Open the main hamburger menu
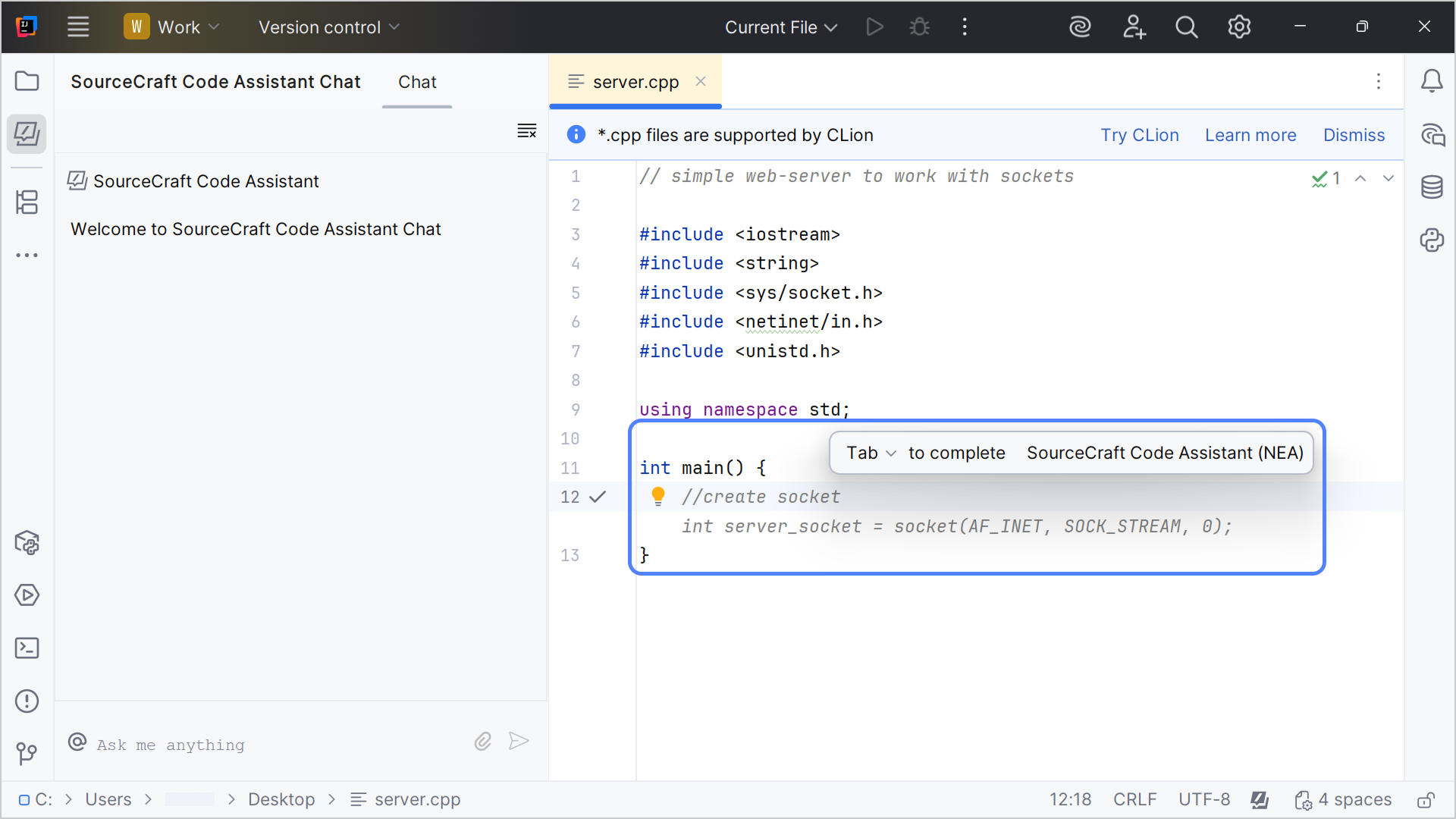This screenshot has width=1456, height=819. (x=78, y=27)
